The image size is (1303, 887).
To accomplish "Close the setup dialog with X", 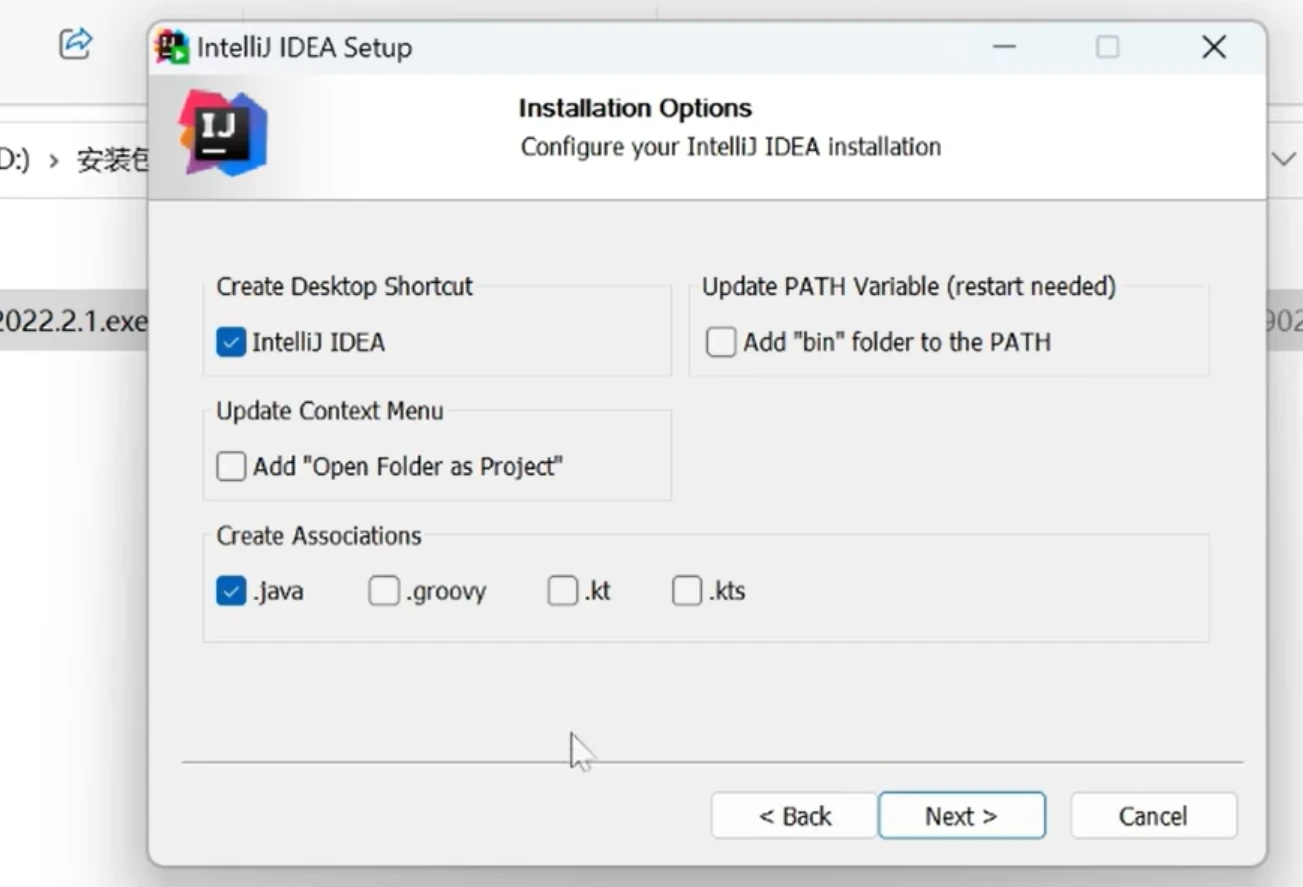I will (1214, 47).
